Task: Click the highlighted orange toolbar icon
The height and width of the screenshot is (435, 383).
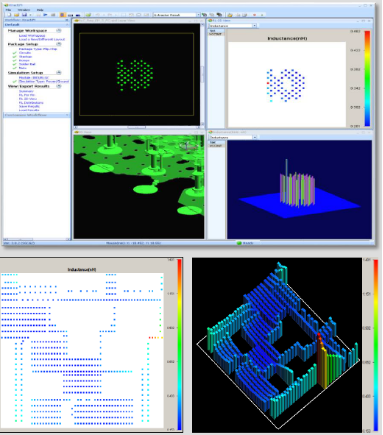Action: (62, 15)
